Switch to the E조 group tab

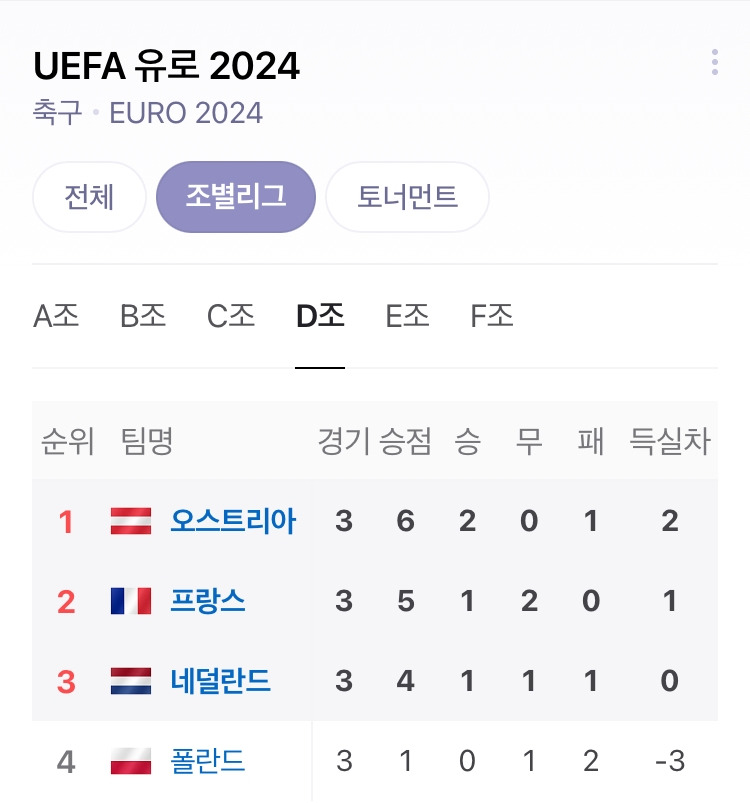[407, 315]
